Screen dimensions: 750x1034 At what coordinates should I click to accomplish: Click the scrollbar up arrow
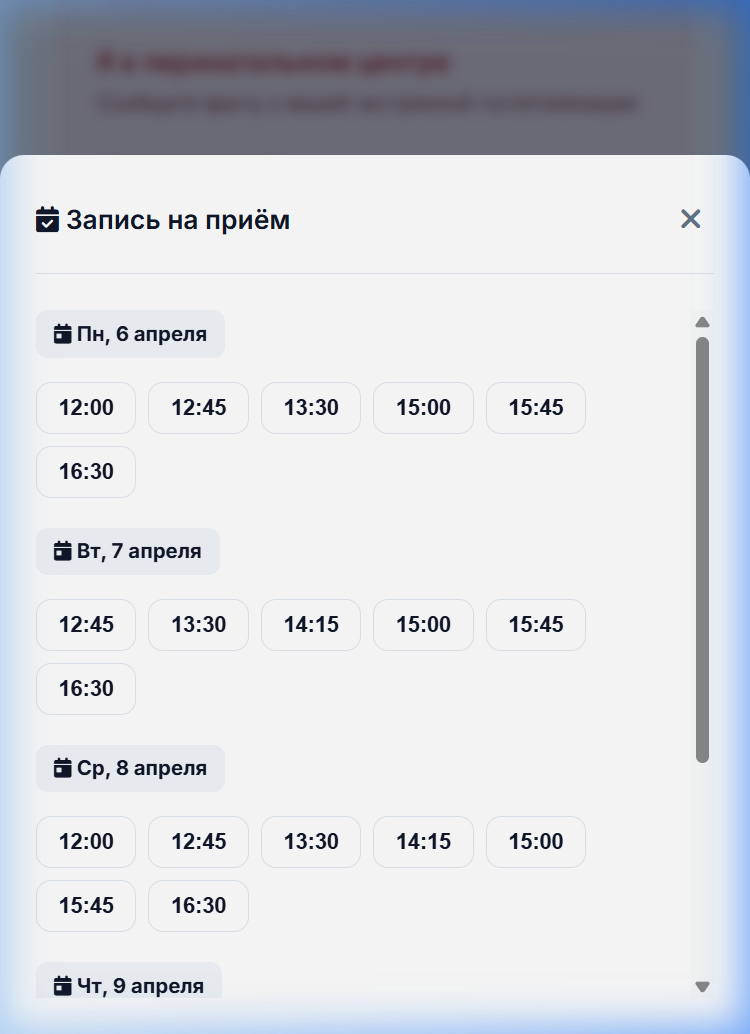(x=703, y=321)
